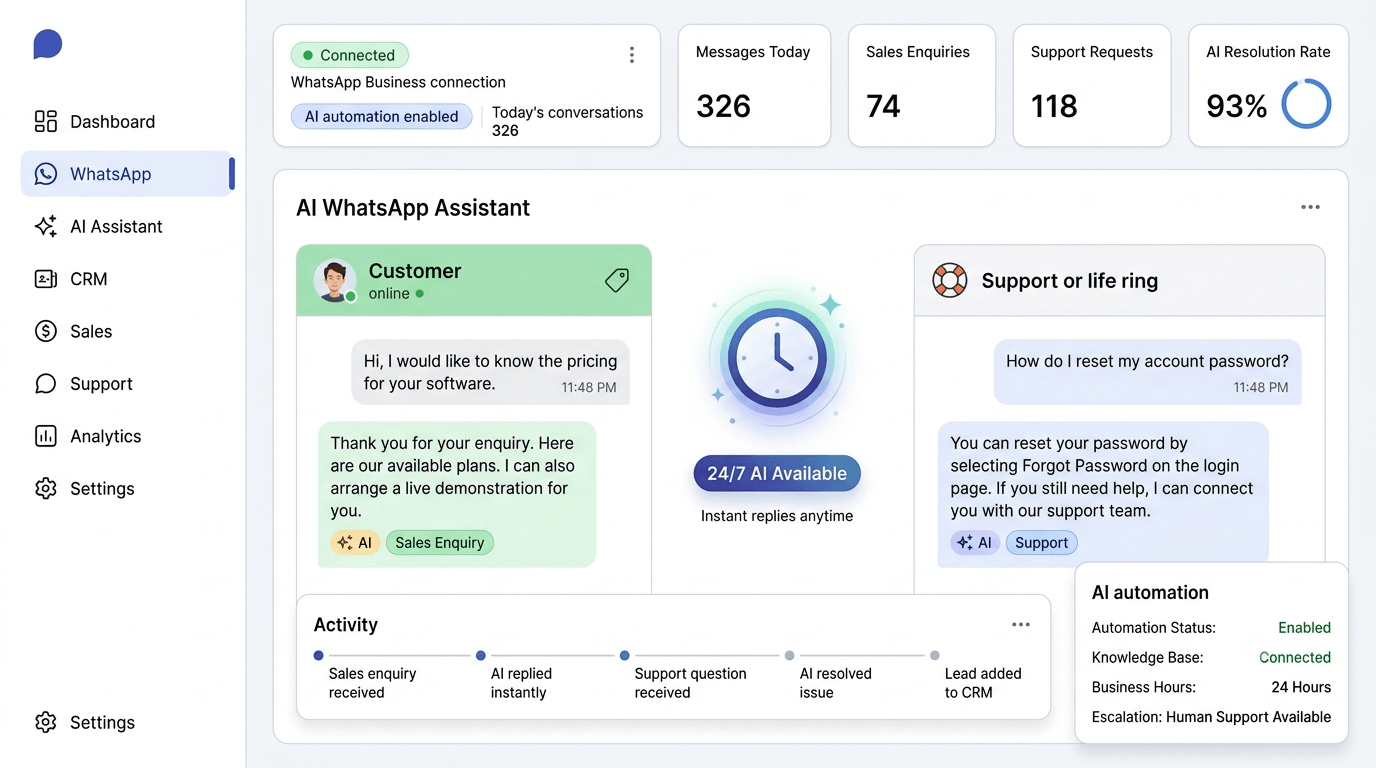This screenshot has height=768, width=1376.
Task: Click the AI automation panel heading
Action: (x=1150, y=592)
